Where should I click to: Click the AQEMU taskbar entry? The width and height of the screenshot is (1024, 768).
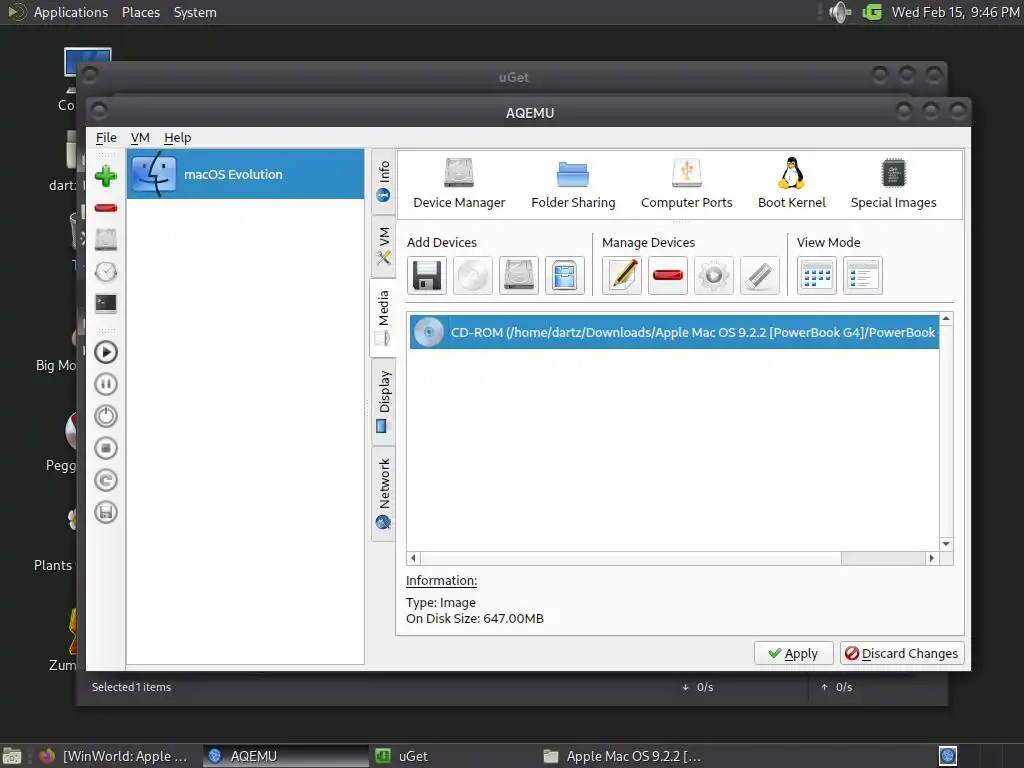[x=286, y=756]
